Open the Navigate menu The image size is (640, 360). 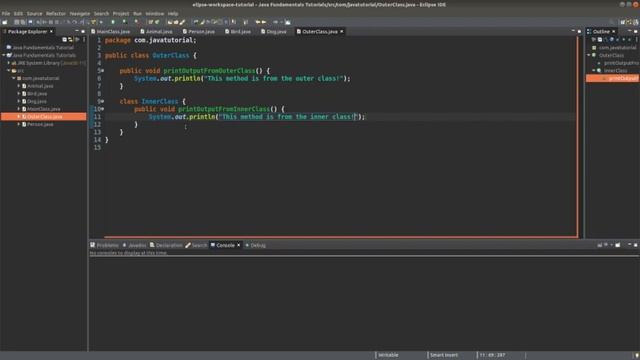80,13
